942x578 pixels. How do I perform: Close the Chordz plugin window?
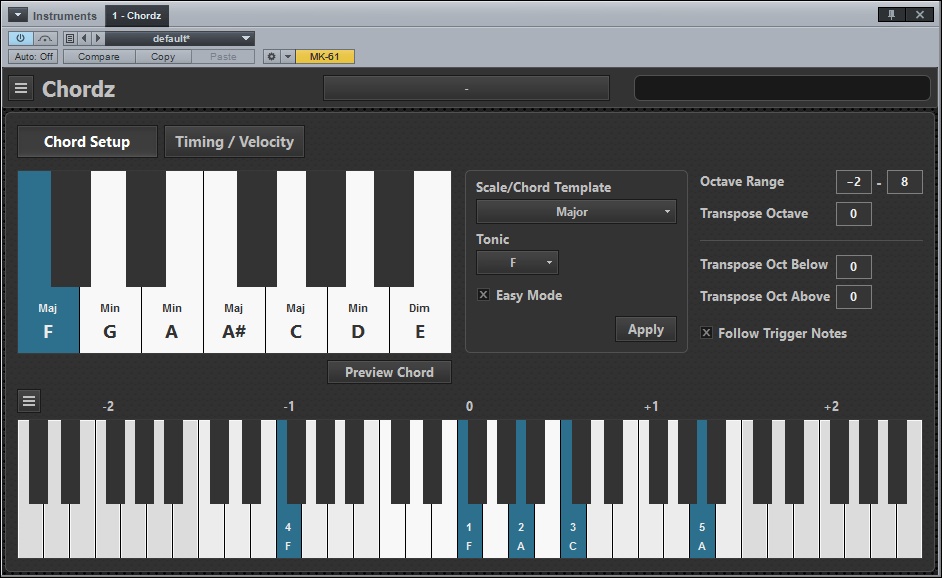click(920, 15)
